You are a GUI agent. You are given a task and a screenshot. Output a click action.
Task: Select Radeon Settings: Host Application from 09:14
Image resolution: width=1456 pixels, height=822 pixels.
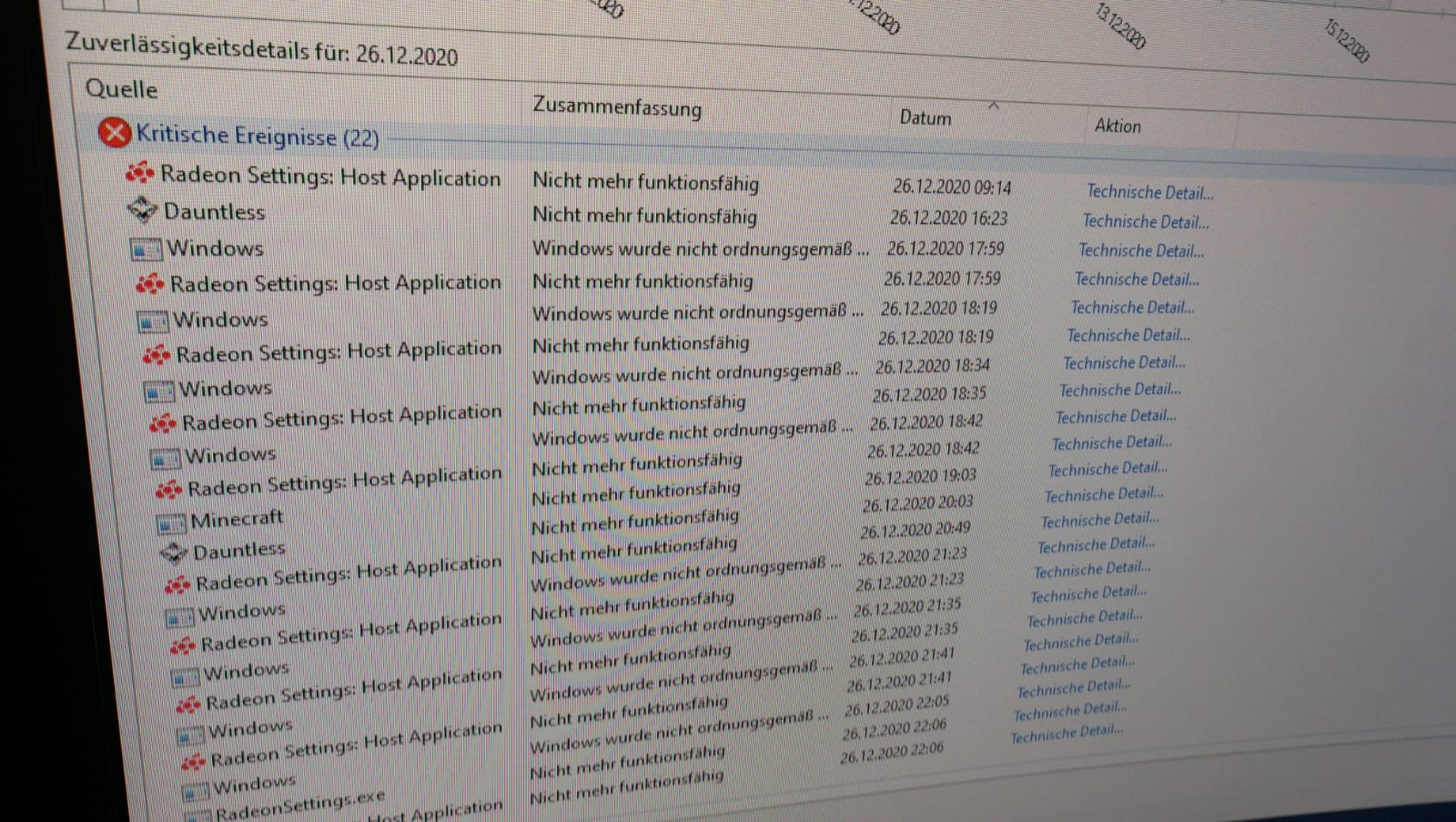click(330, 176)
